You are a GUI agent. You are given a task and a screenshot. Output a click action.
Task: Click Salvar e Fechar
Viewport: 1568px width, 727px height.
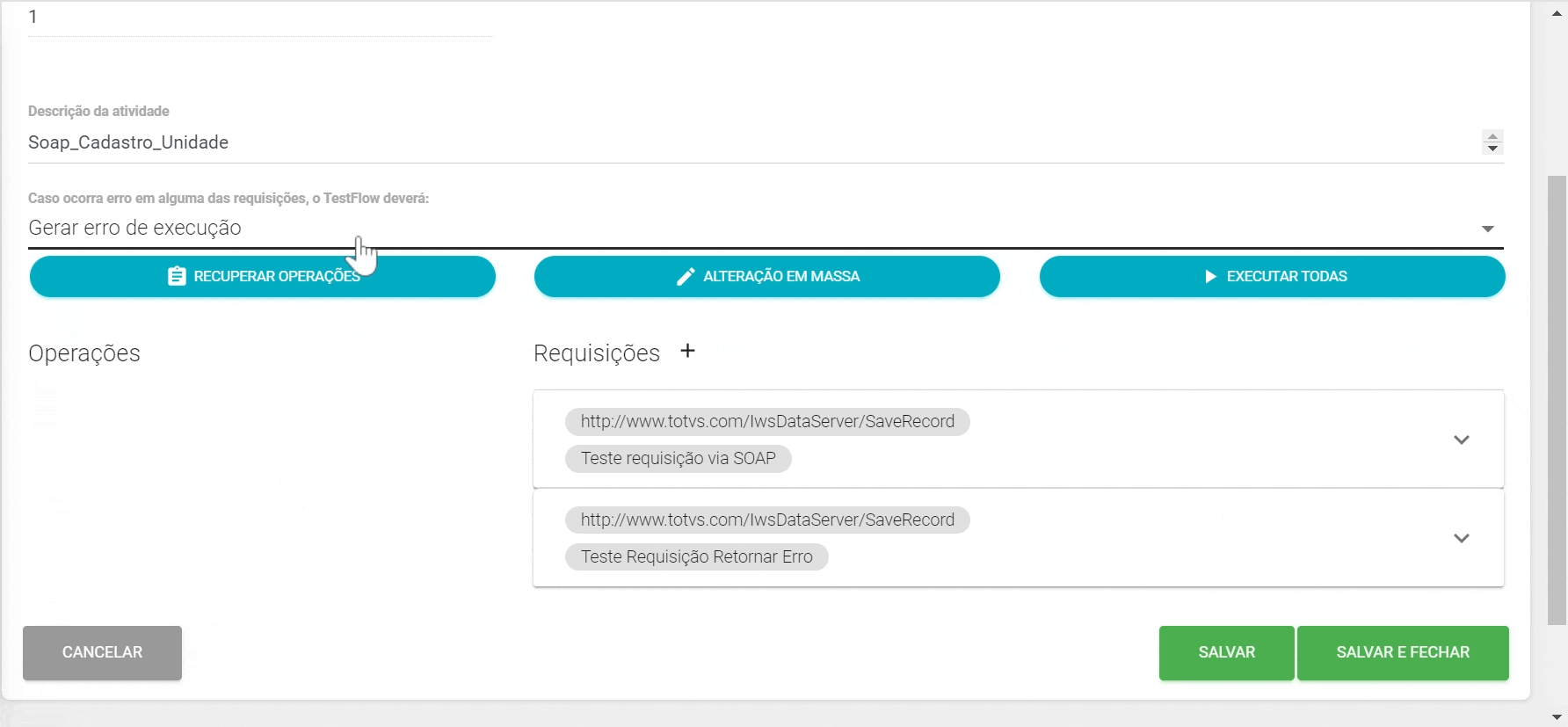click(1402, 652)
